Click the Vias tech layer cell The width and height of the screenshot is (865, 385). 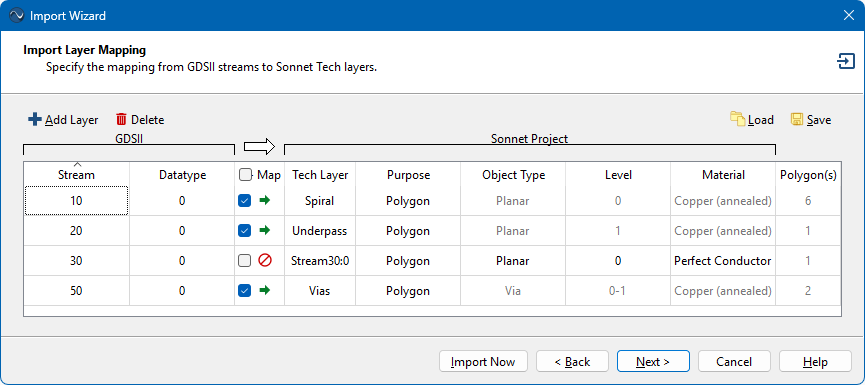tap(320, 291)
